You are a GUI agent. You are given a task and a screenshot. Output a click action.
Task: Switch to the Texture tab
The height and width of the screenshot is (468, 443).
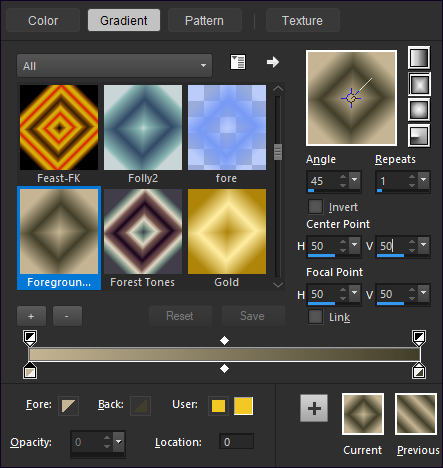click(x=302, y=21)
